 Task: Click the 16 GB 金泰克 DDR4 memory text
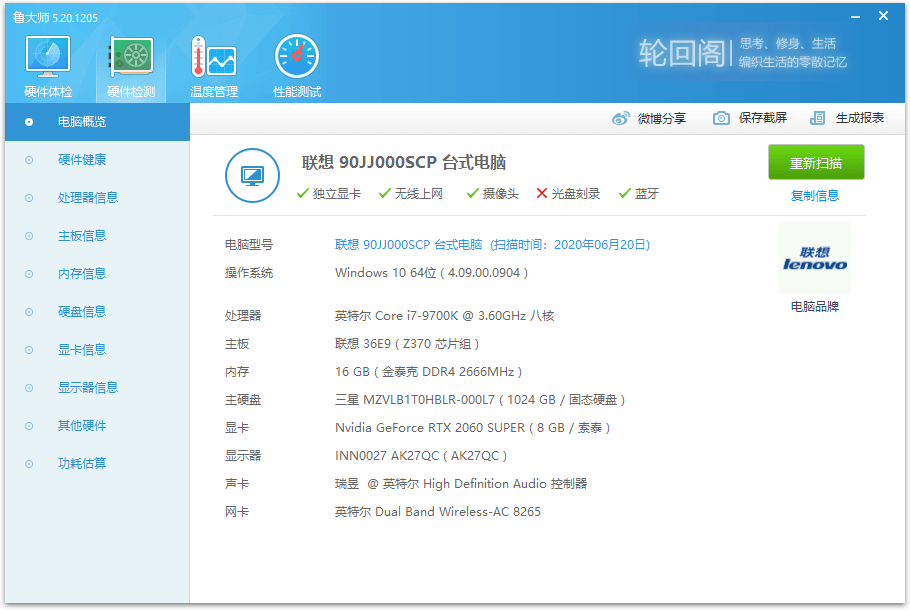[x=428, y=372]
